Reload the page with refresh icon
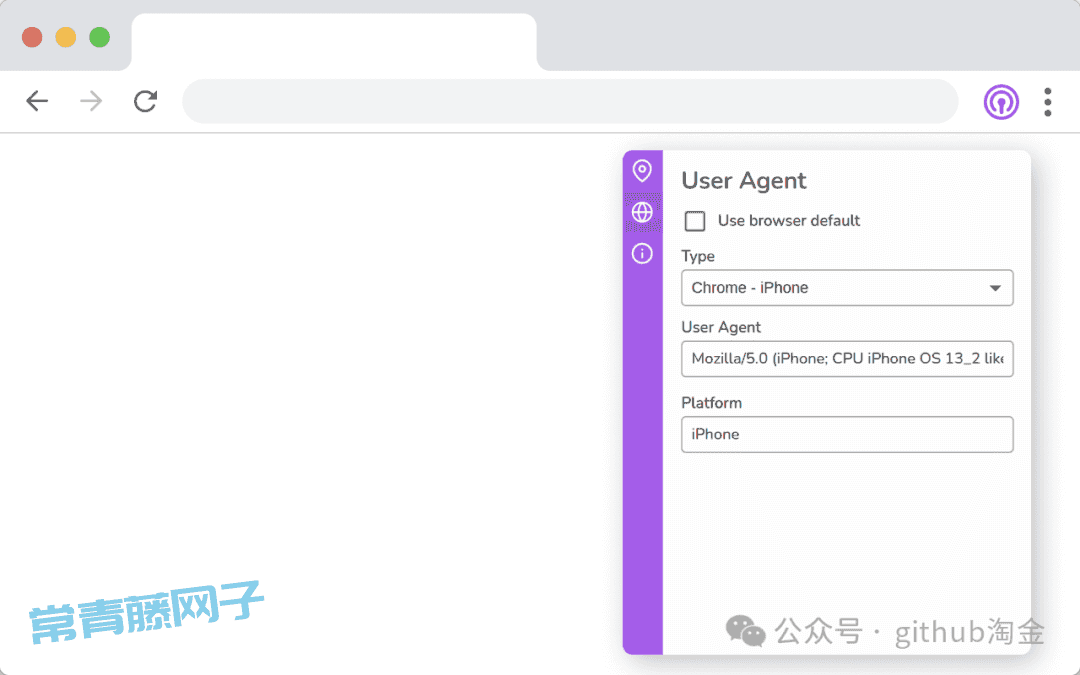 [145, 101]
